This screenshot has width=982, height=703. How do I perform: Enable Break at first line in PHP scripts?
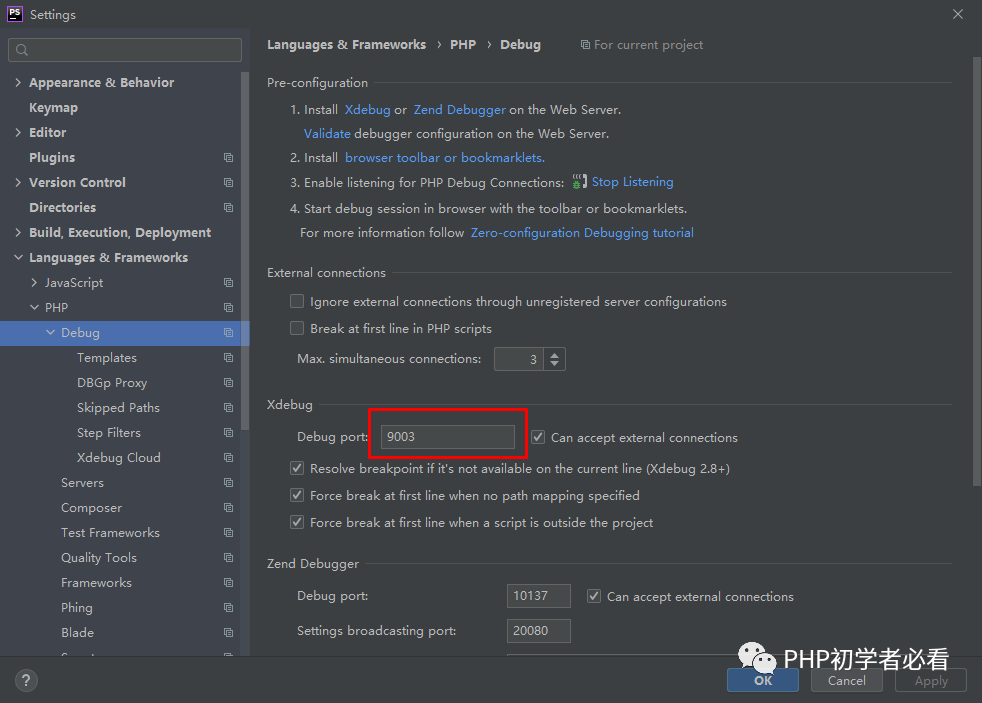297,329
